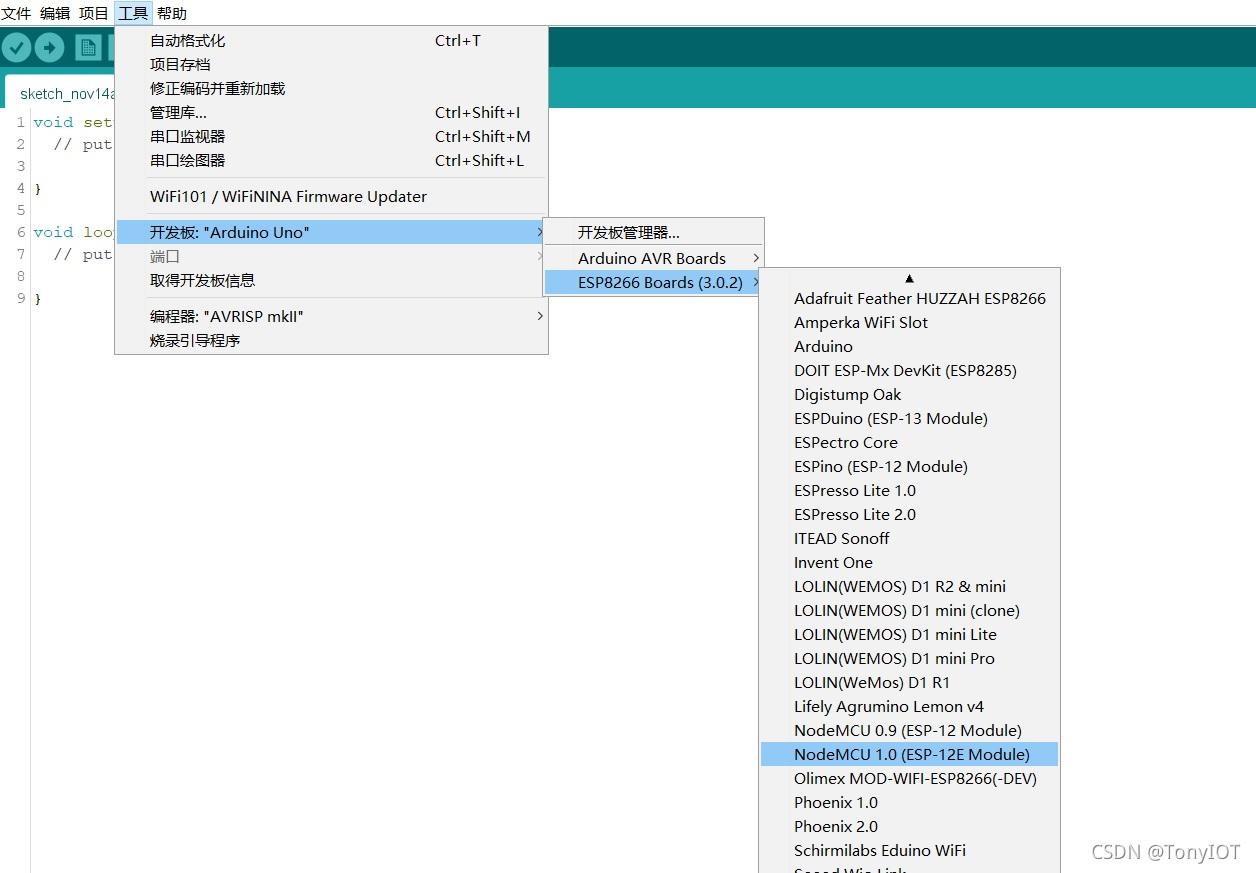This screenshot has width=1256, height=873.
Task: Click the Upload arrow icon
Action: tap(50, 47)
